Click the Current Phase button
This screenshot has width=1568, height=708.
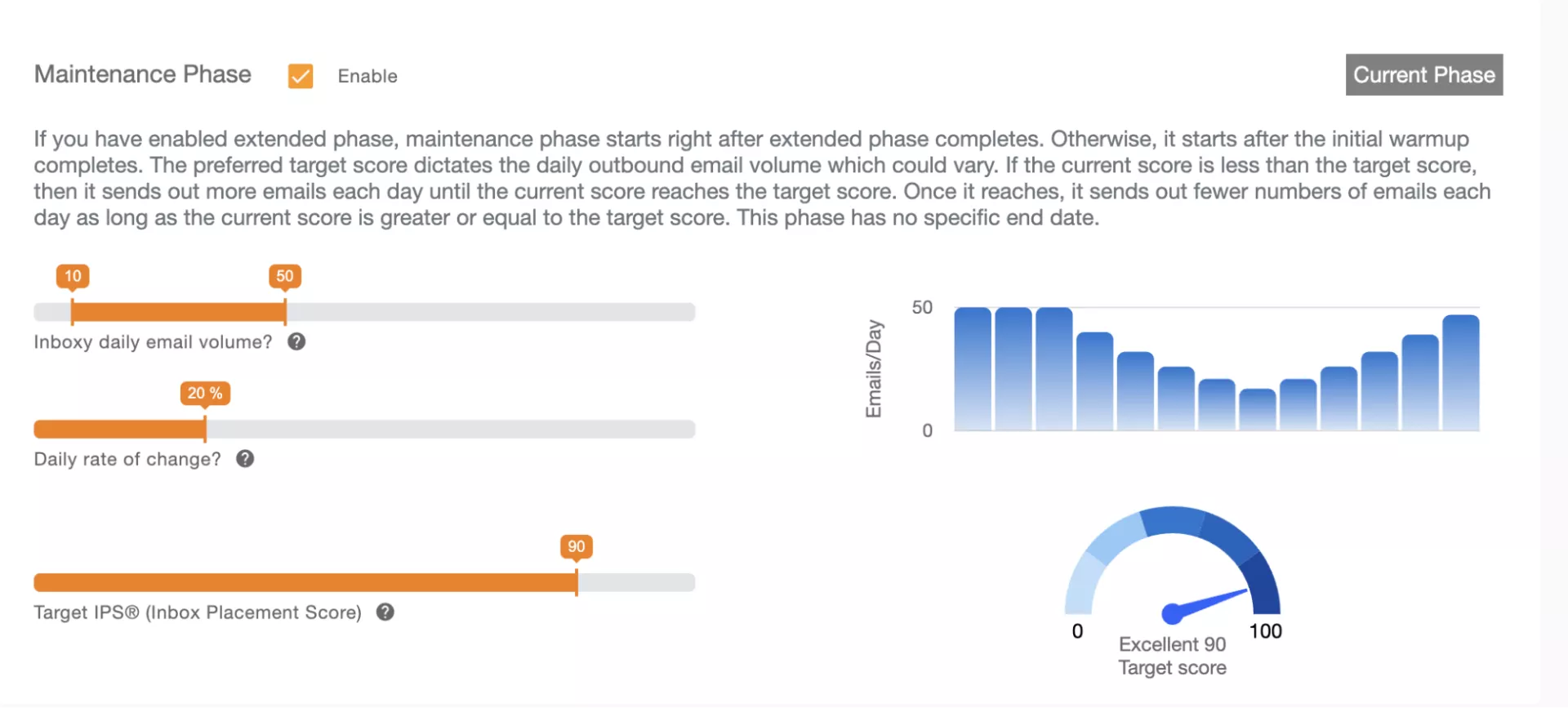click(1423, 75)
